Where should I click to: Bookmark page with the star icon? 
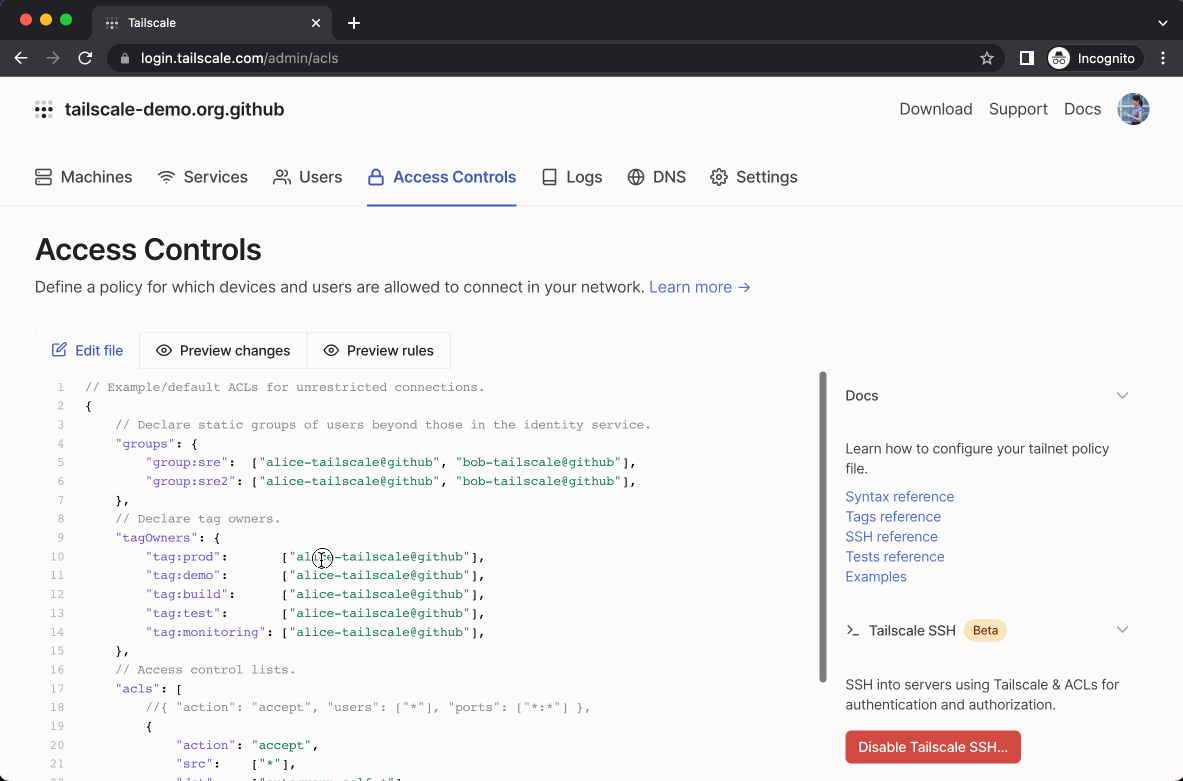987,58
